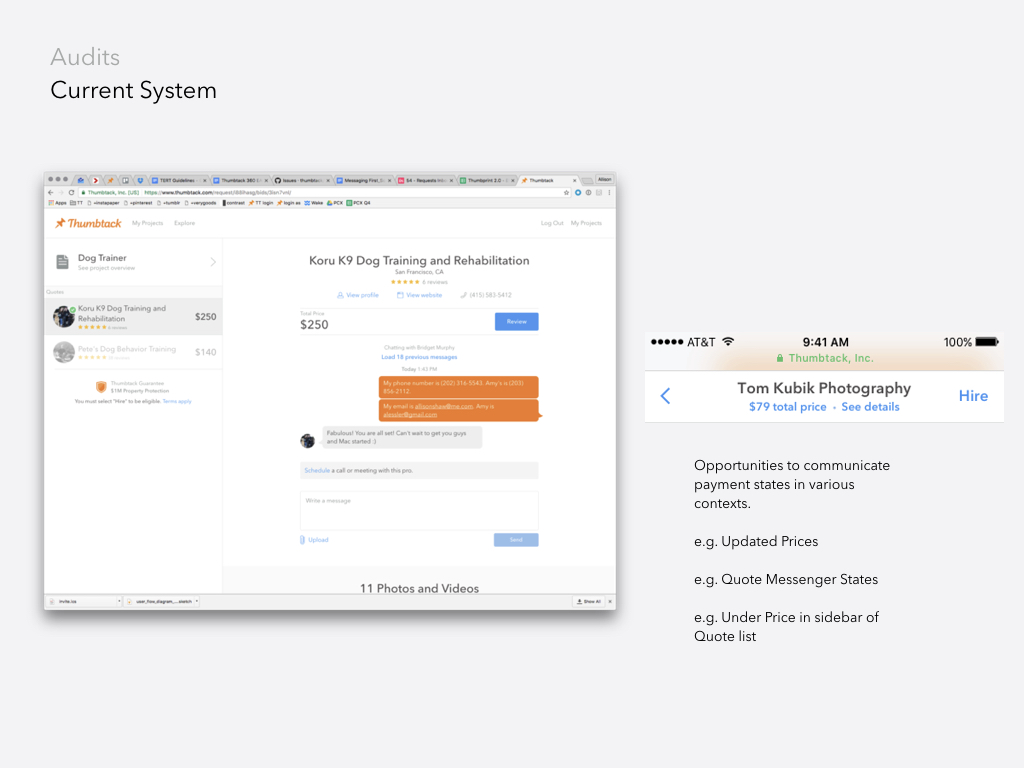Click the contrast bookmark
The image size is (1024, 768).
coord(234,203)
